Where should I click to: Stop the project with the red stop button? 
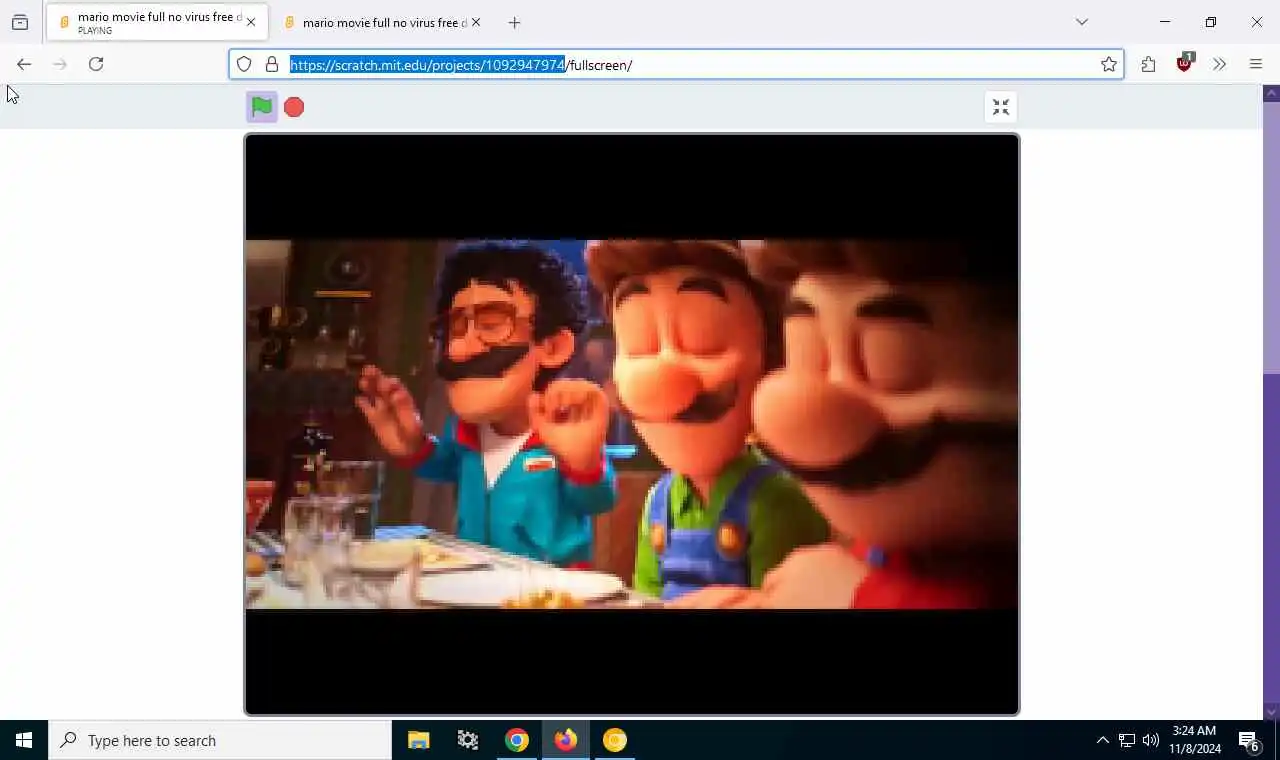click(x=294, y=107)
